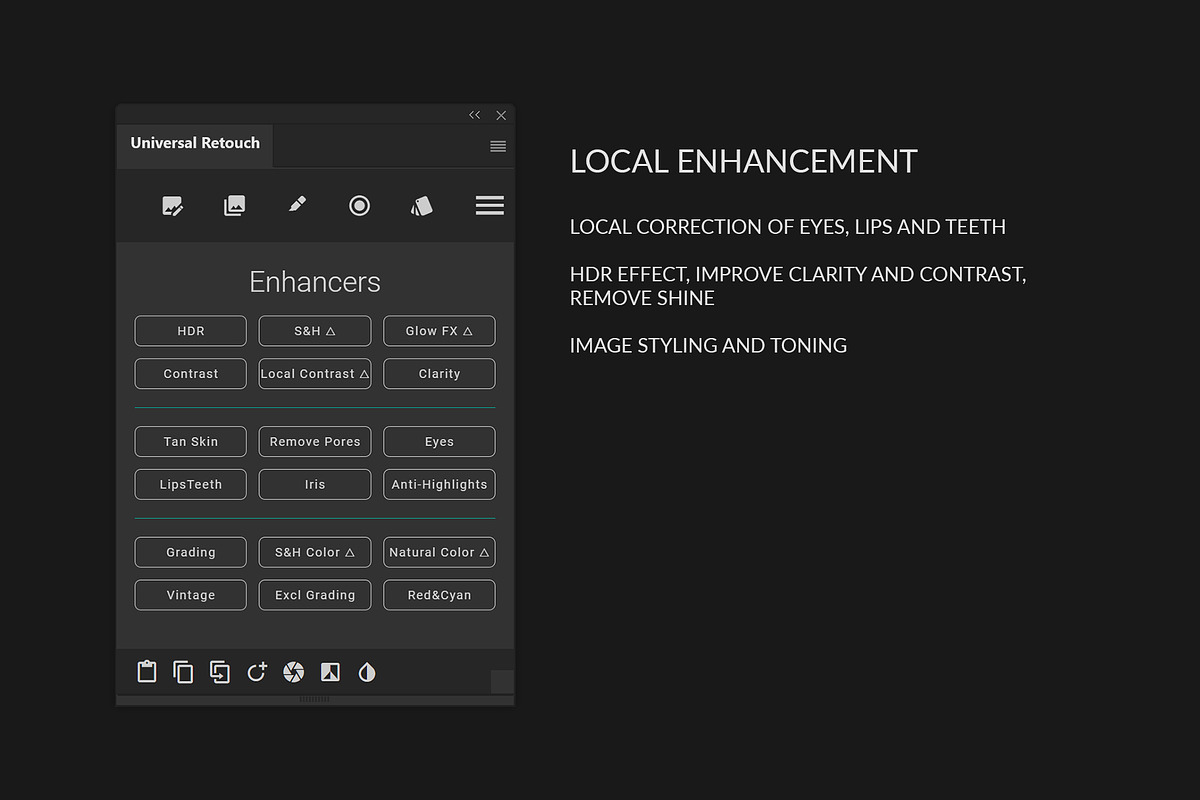
Task: Apply the HDR enhancer
Action: (191, 331)
